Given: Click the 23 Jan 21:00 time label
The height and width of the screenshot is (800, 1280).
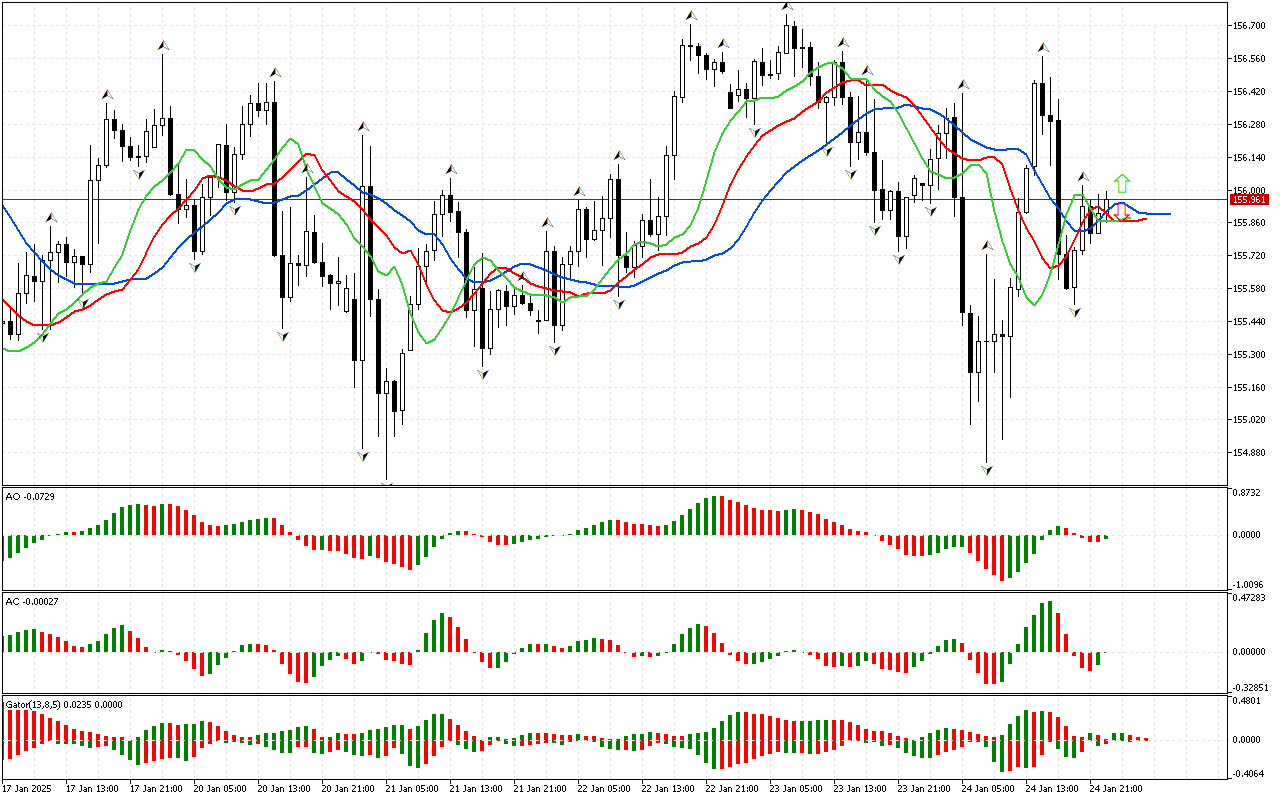Looking at the screenshot, I should coord(922,789).
